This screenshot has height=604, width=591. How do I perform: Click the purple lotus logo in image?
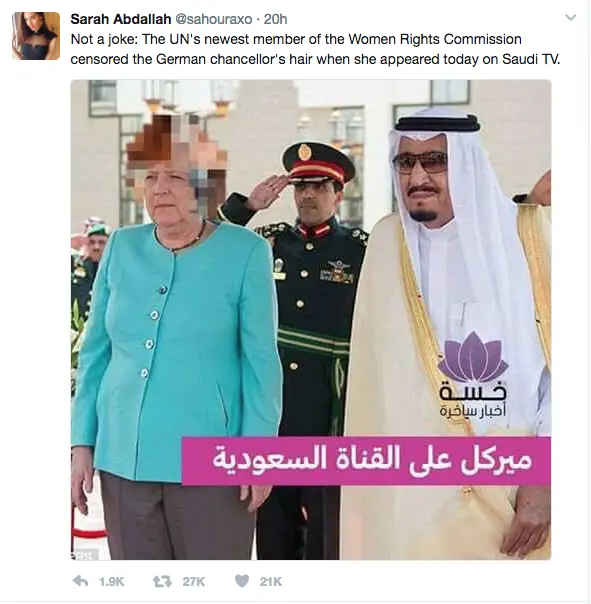(x=473, y=356)
